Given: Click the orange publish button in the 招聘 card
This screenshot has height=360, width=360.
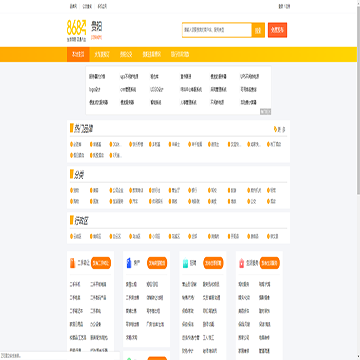Looking at the screenshot, I should tap(213, 263).
